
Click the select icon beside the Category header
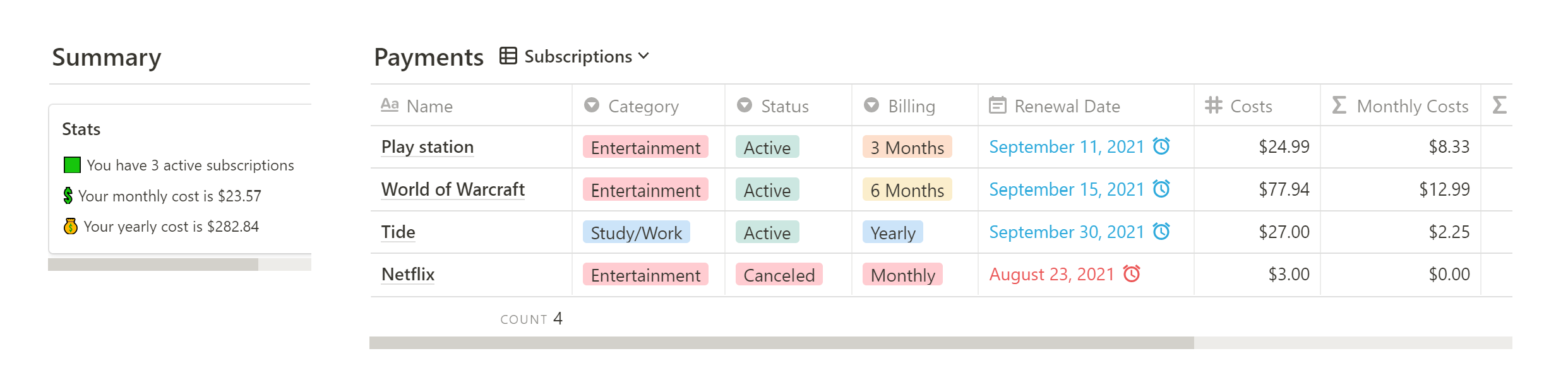pyautogui.click(x=591, y=105)
